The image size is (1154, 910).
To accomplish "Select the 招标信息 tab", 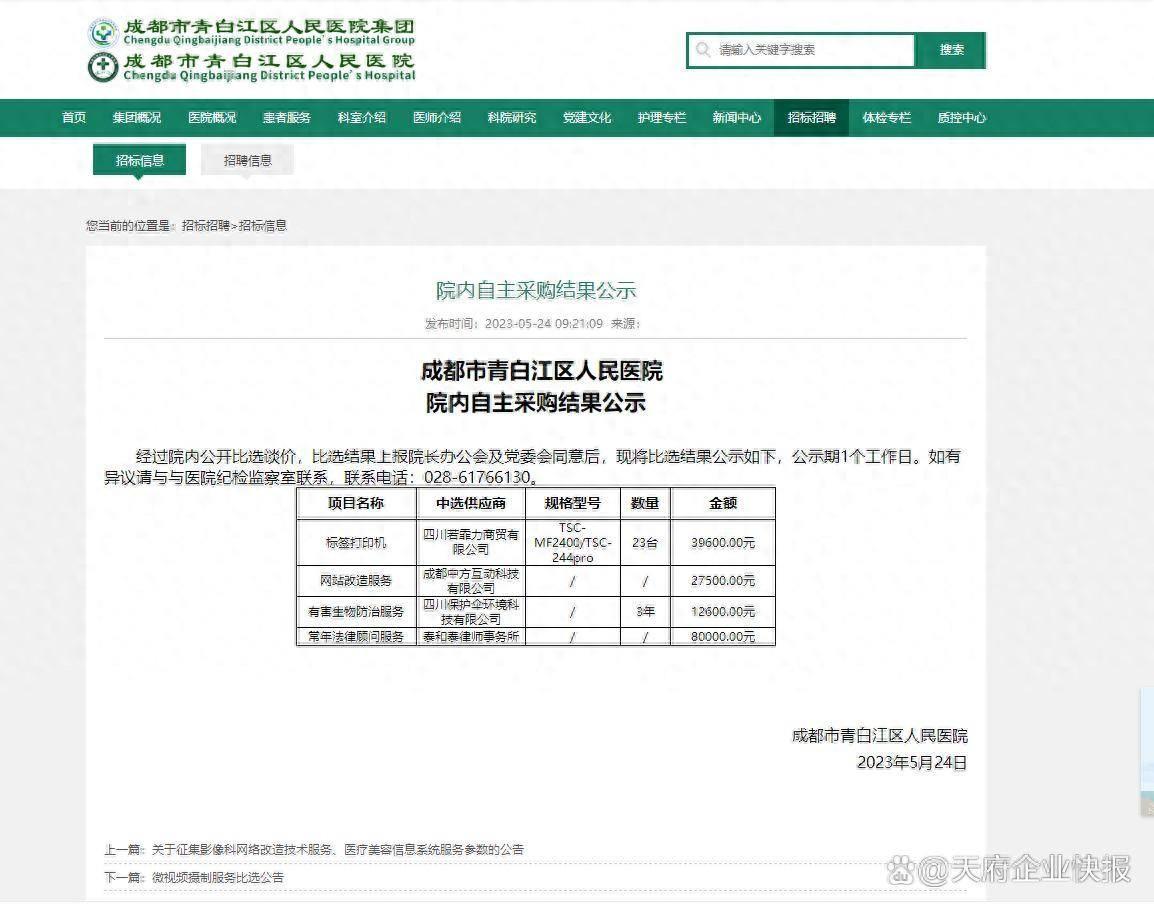I will coord(139,160).
